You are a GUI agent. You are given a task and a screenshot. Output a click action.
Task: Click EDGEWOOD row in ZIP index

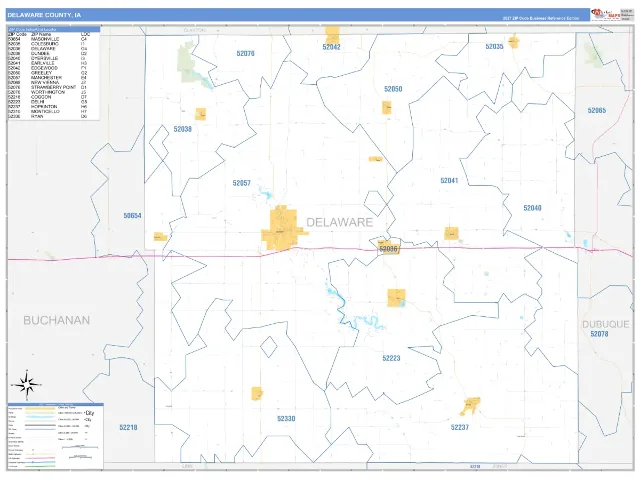[x=48, y=68]
